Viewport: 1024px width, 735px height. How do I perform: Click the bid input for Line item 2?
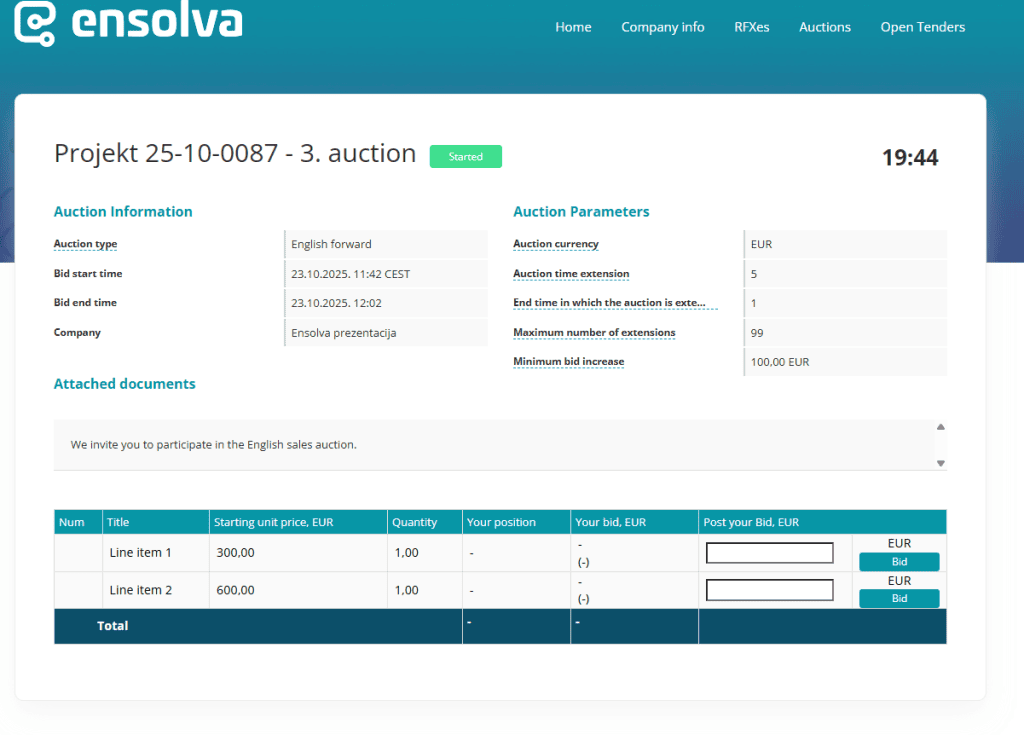769,590
